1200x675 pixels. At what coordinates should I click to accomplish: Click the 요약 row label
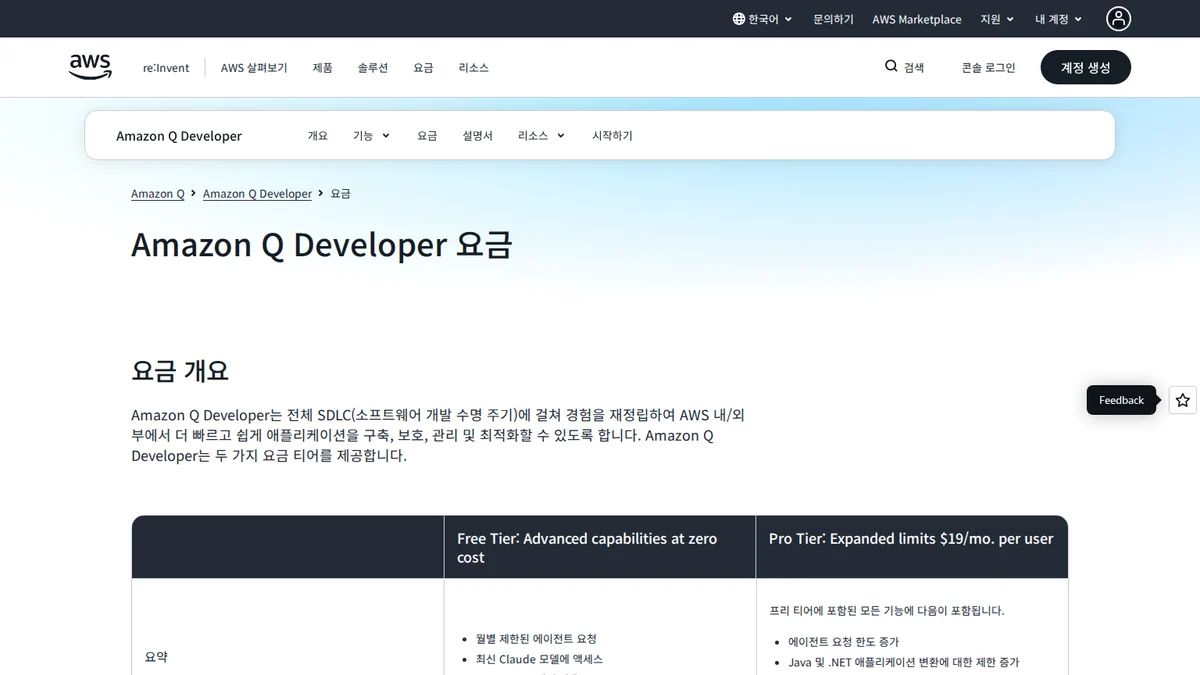pos(156,657)
